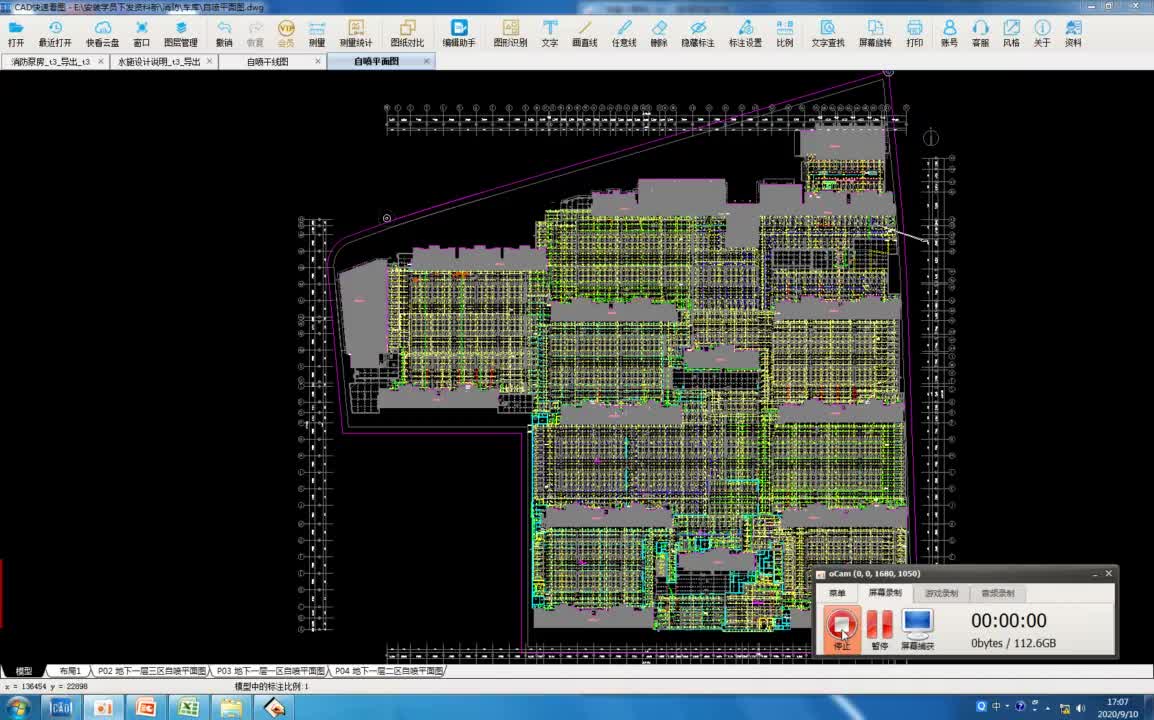The image size is (1154, 720).
Task: Print drawing with 打印 icon
Action: (x=914, y=34)
